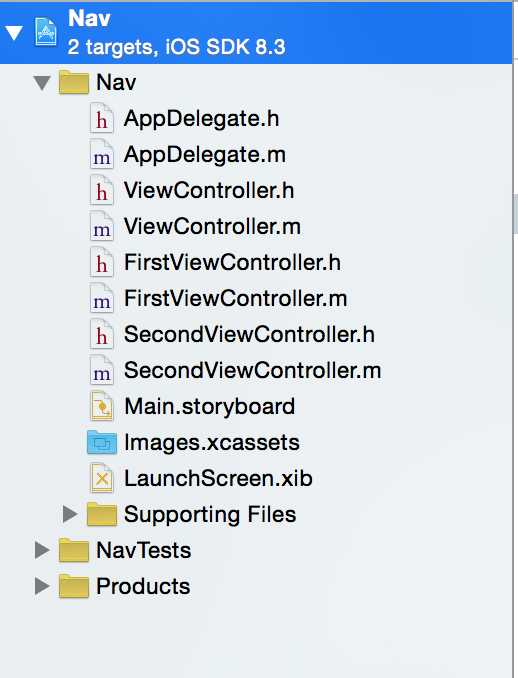
Task: Select the Products folder row
Action: point(256,586)
